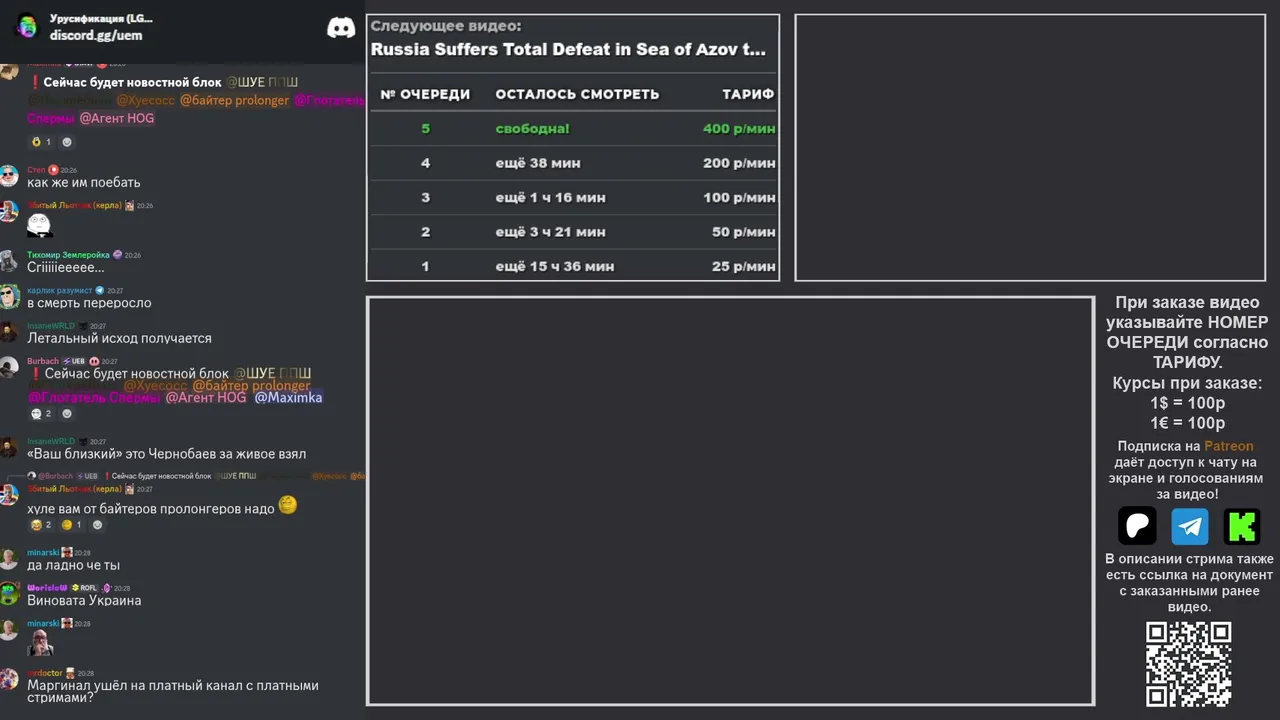Open the green Kick icon button

[x=1242, y=526]
